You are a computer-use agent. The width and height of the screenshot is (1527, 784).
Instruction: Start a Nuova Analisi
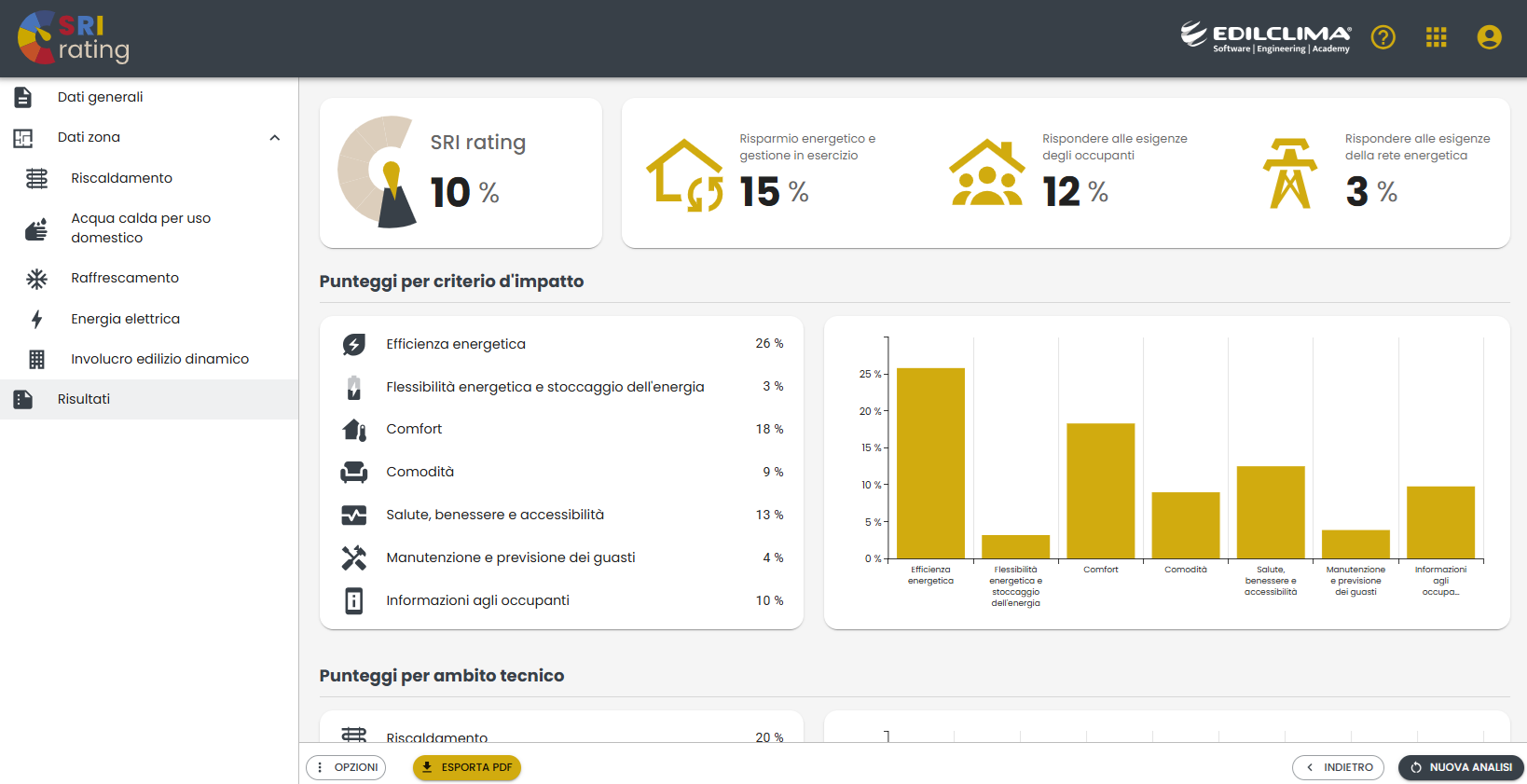(x=1461, y=767)
